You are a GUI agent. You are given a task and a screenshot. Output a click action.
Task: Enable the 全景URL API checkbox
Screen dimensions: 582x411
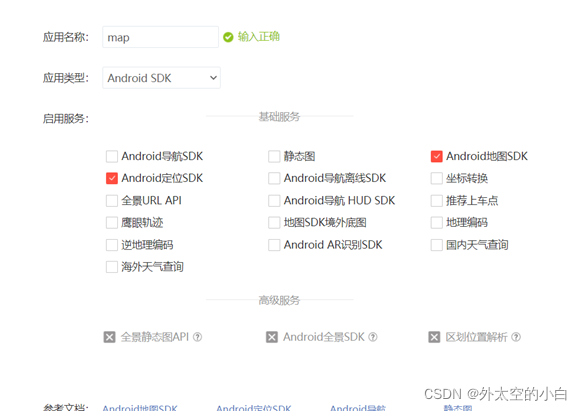112,201
